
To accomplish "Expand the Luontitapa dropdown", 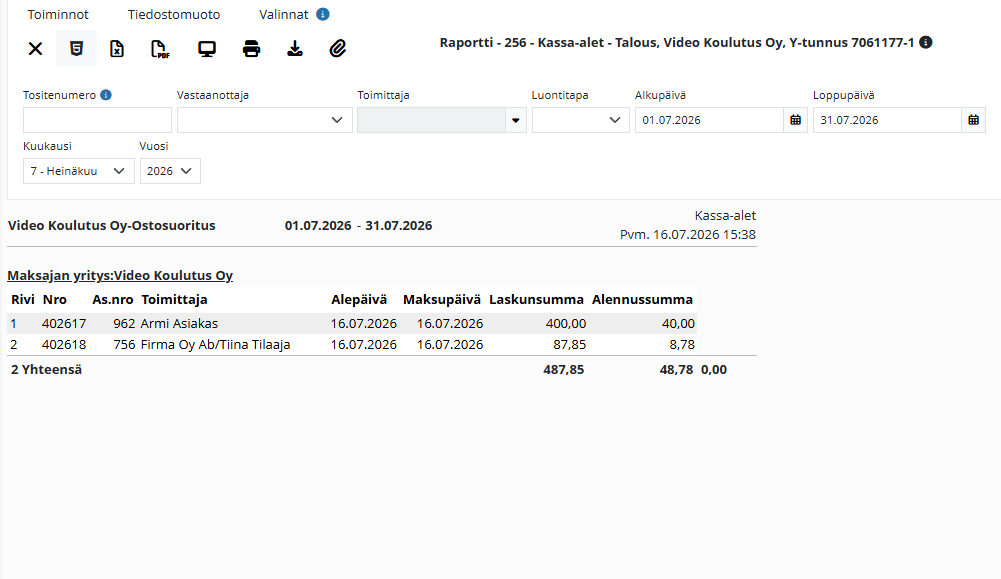I will click(581, 120).
